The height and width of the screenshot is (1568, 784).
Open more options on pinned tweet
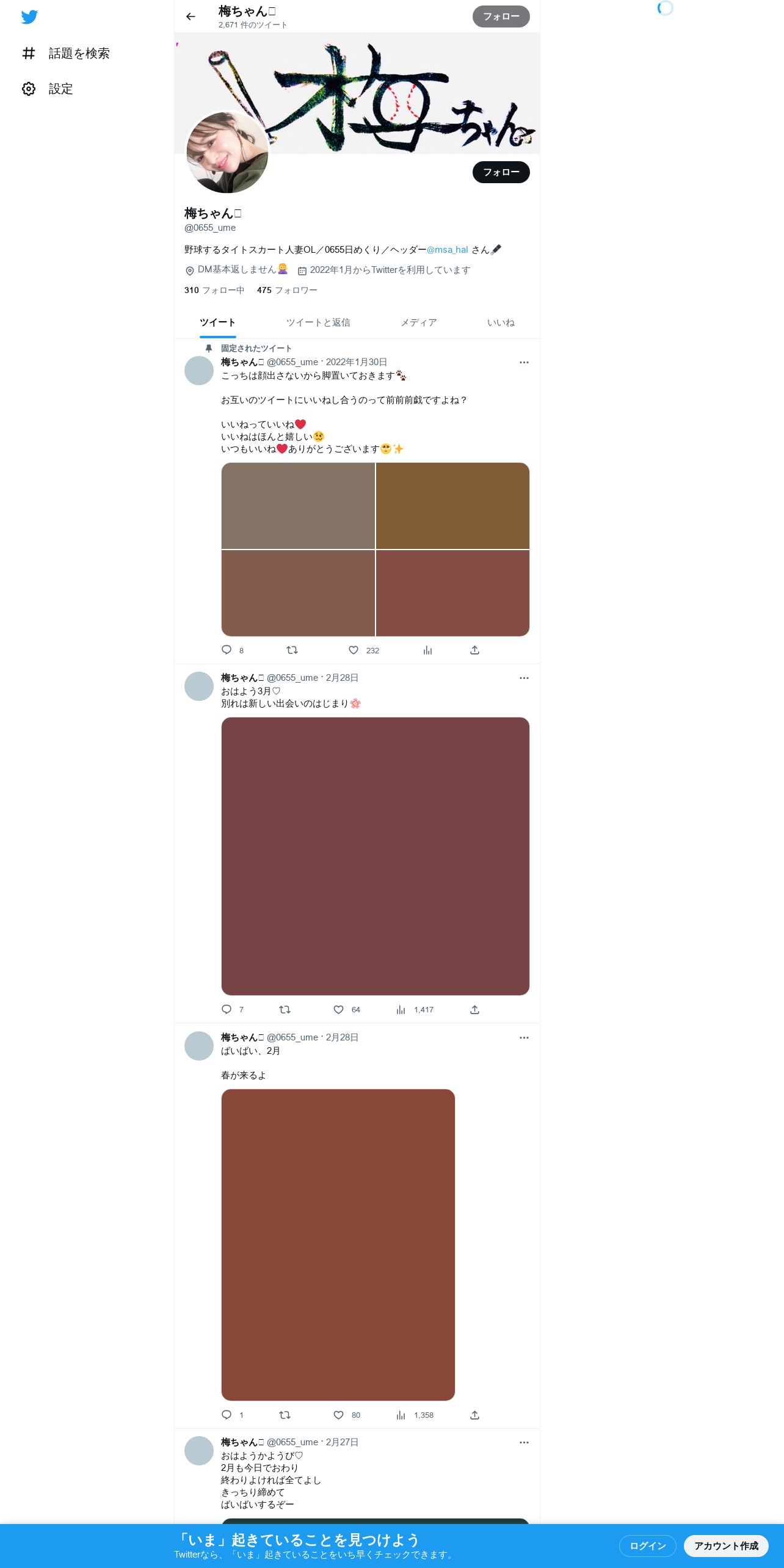click(x=524, y=363)
